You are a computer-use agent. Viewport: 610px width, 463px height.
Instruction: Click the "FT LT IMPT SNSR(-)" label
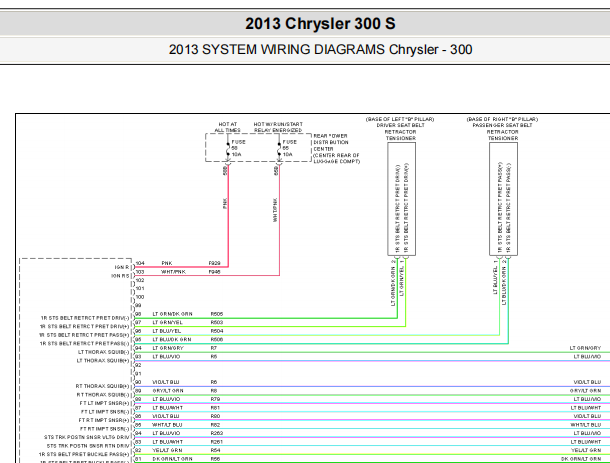pos(105,412)
